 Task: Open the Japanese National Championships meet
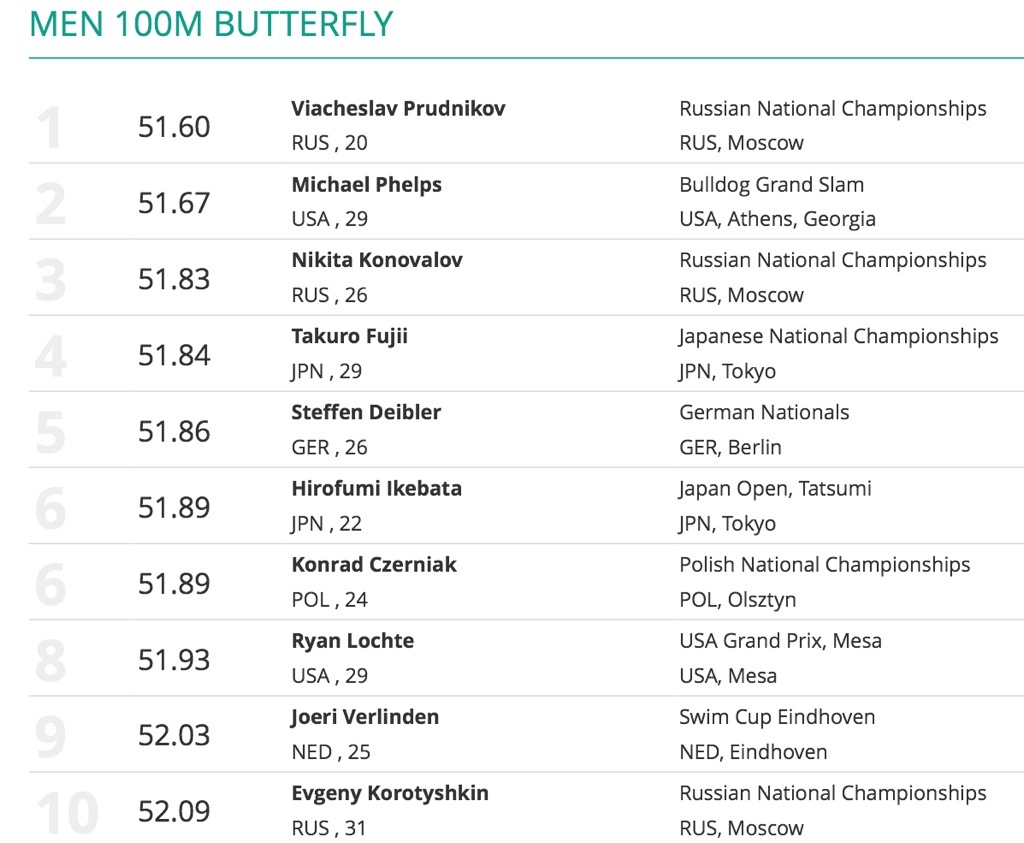[x=838, y=336]
